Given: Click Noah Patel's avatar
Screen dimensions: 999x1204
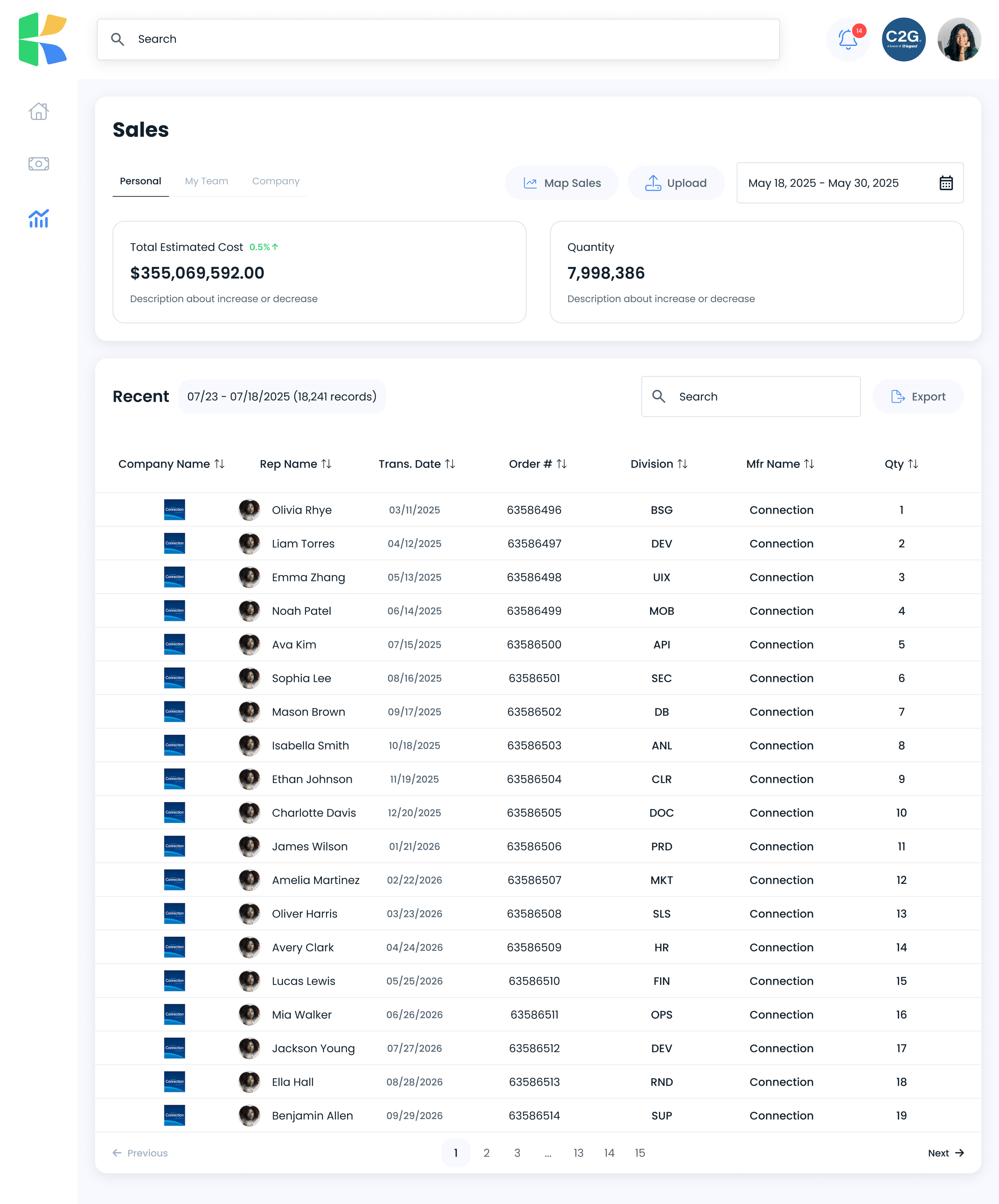Looking at the screenshot, I should click(x=249, y=611).
